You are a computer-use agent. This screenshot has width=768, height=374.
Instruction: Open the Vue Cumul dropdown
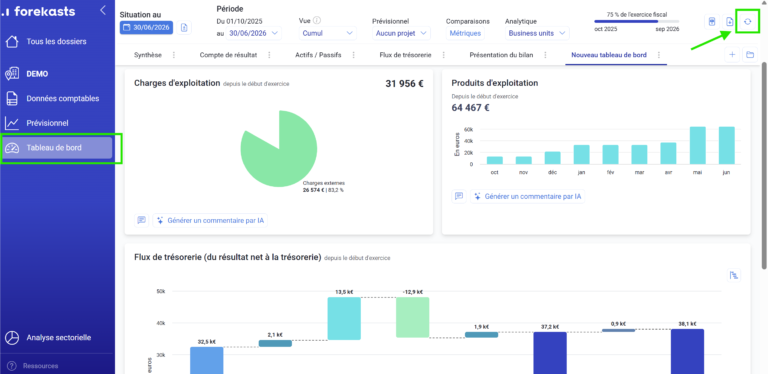tap(328, 33)
